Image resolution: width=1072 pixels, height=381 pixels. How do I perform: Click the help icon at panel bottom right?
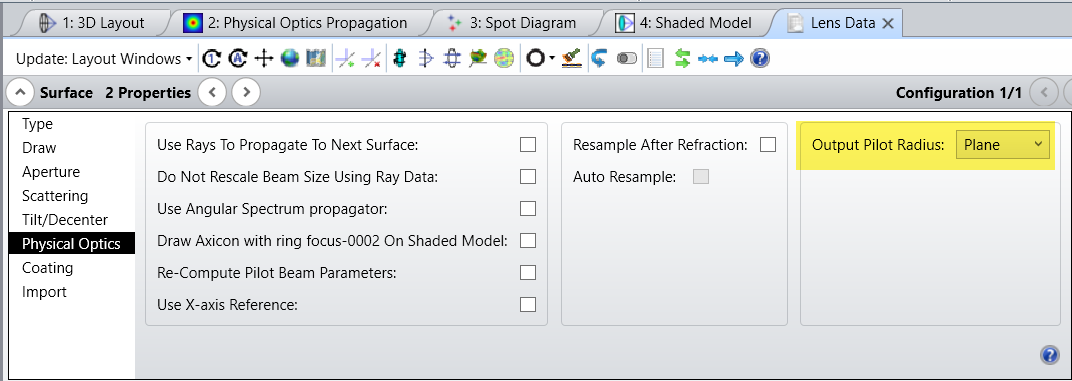pyautogui.click(x=1049, y=354)
